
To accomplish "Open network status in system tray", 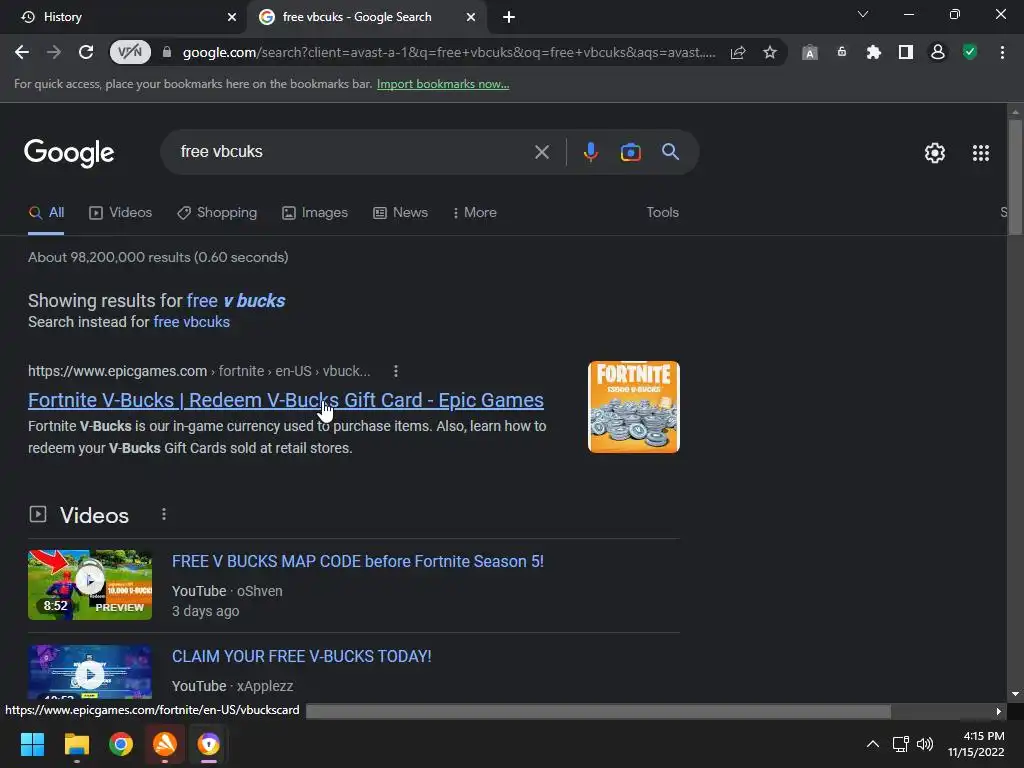I will pos(901,744).
